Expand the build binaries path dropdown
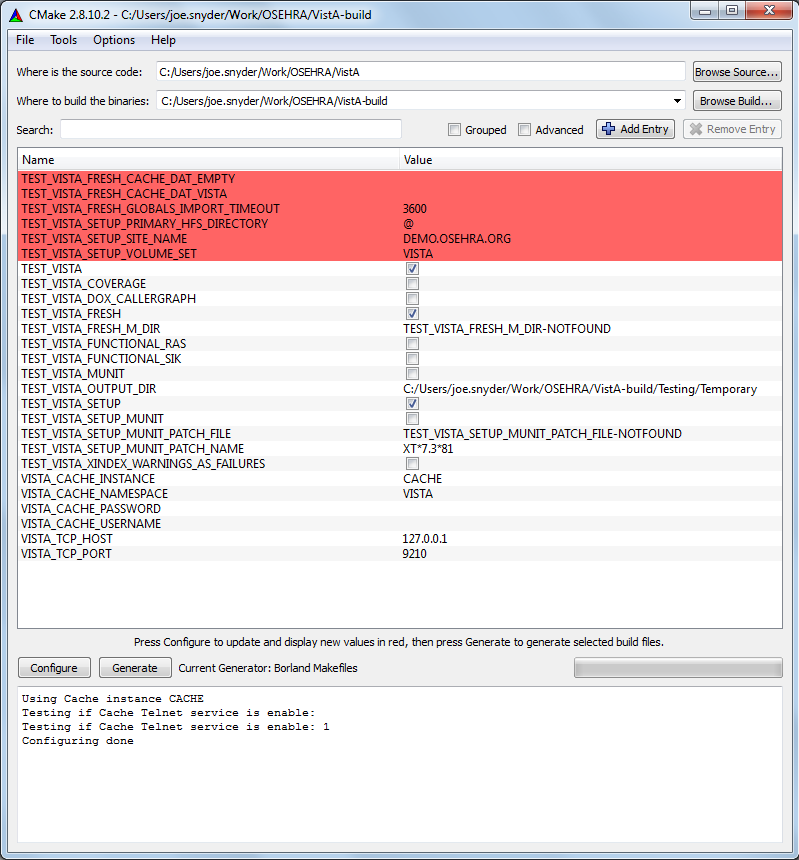Image resolution: width=799 pixels, height=860 pixels. (678, 101)
